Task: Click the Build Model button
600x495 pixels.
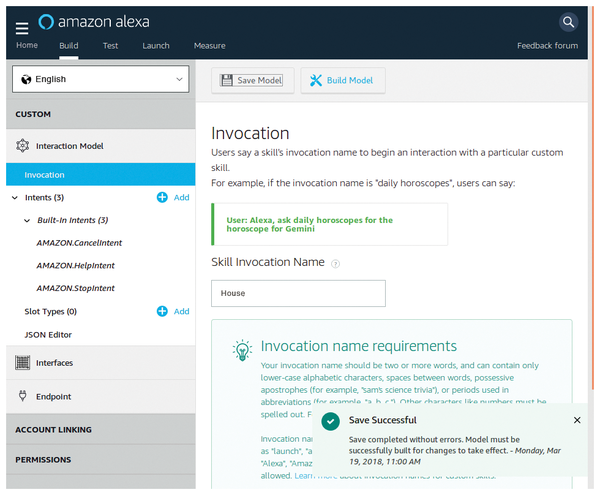Action: click(x=343, y=80)
